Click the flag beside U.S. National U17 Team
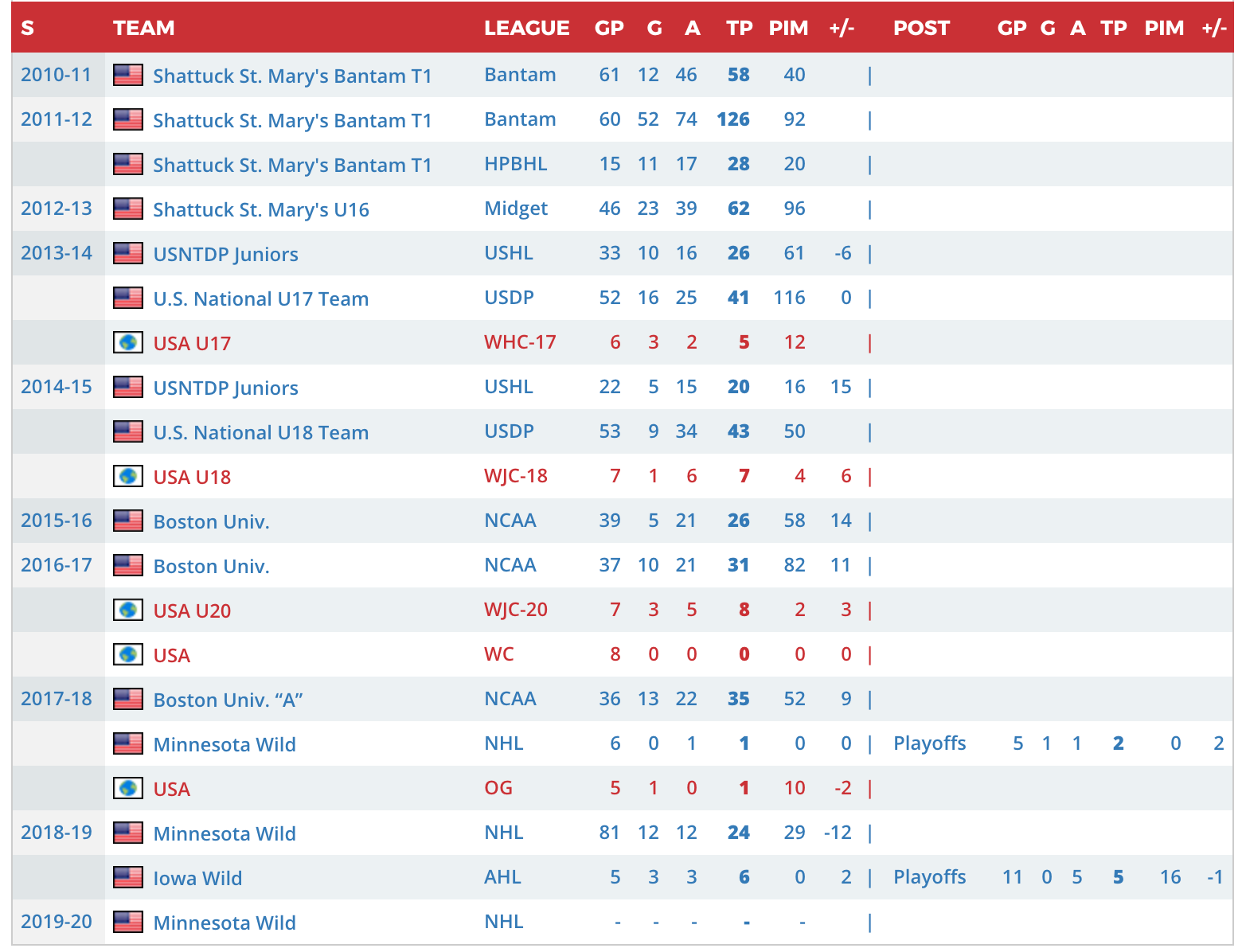The width and height of the screenshot is (1242, 952). 128,298
